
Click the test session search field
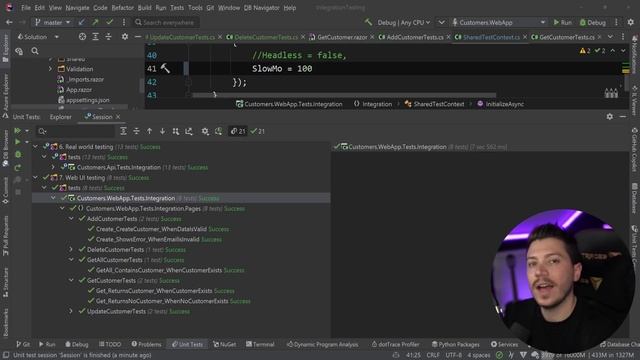76,131
